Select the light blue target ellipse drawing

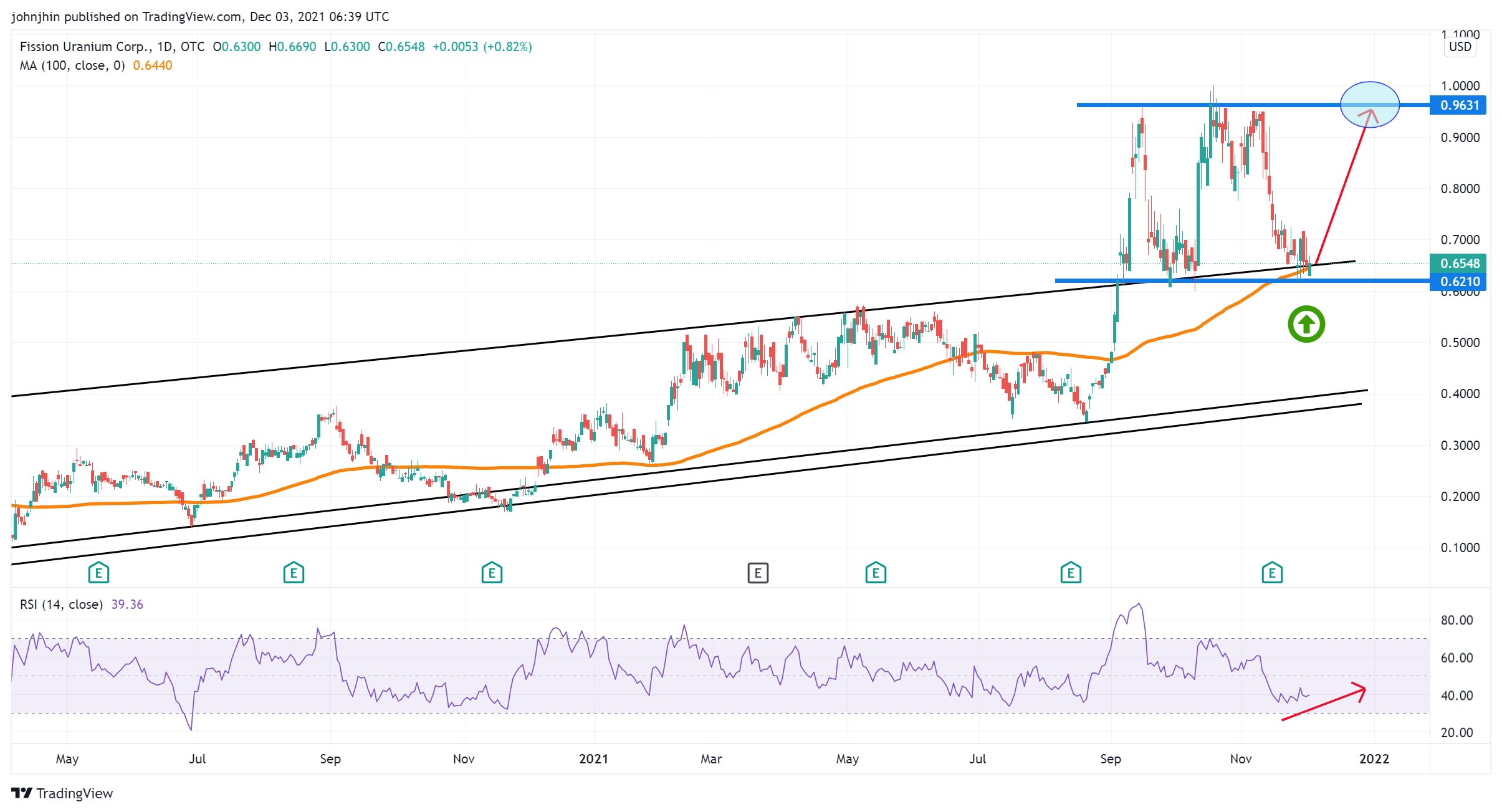coord(1369,93)
